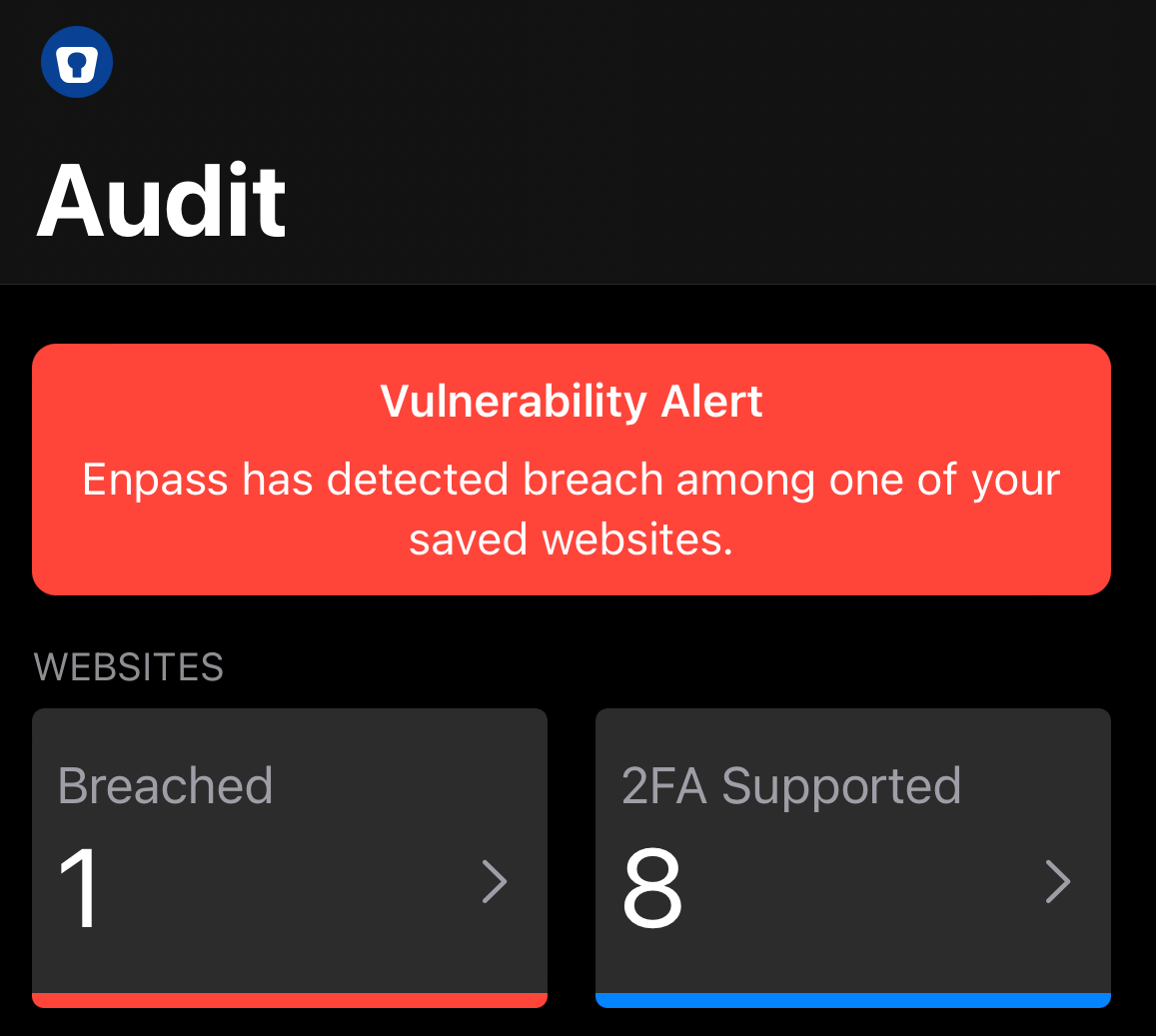Select the Vulnerability Alert heading text
This screenshot has width=1156, height=1036.
coord(572,402)
